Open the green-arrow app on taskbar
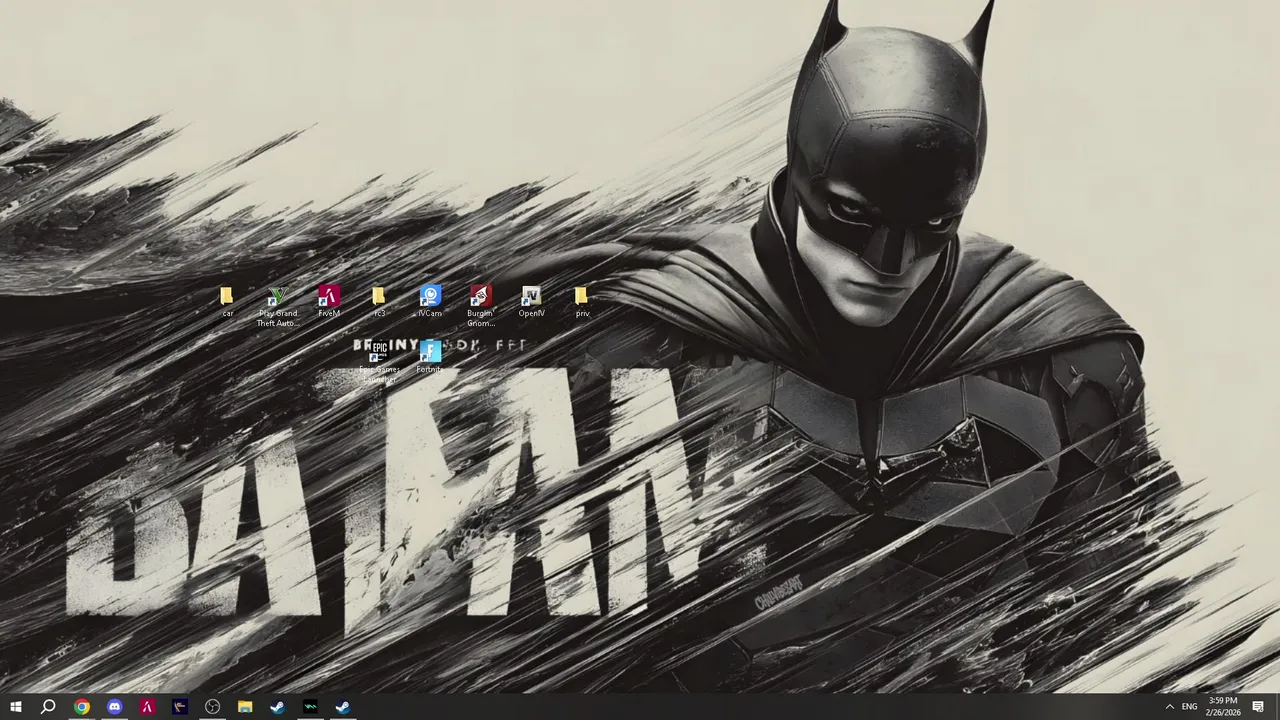Image resolution: width=1280 pixels, height=720 pixels. (x=310, y=707)
